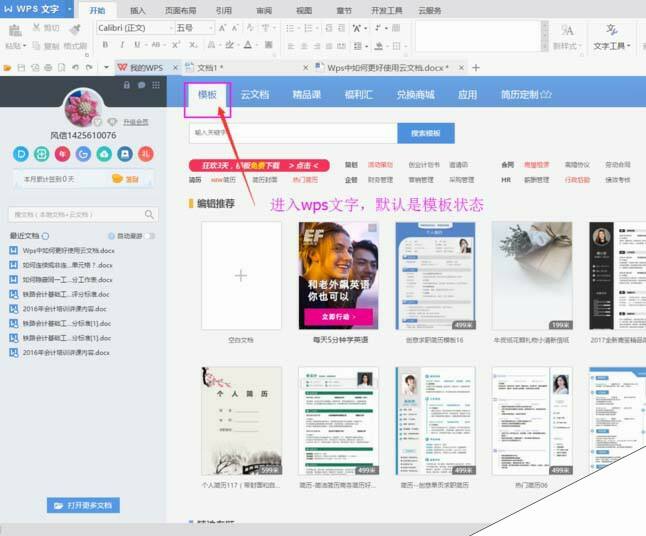
Task: Open the EF English ad thumbnail
Action: (x=339, y=276)
